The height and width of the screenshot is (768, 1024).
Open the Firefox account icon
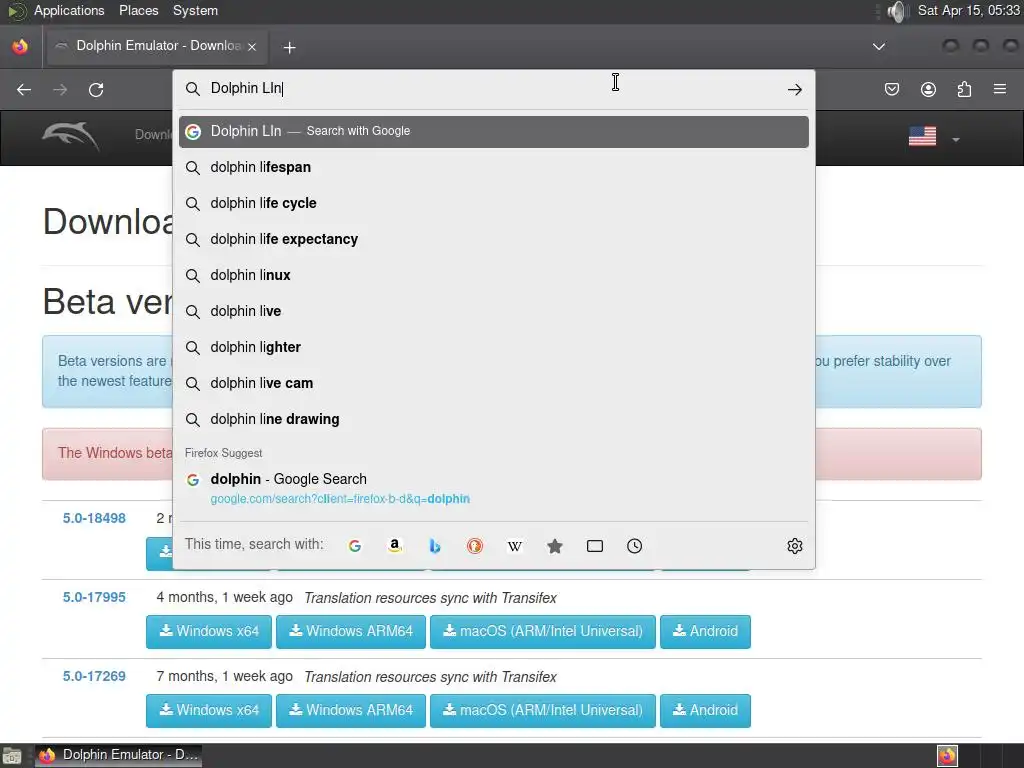tap(928, 89)
